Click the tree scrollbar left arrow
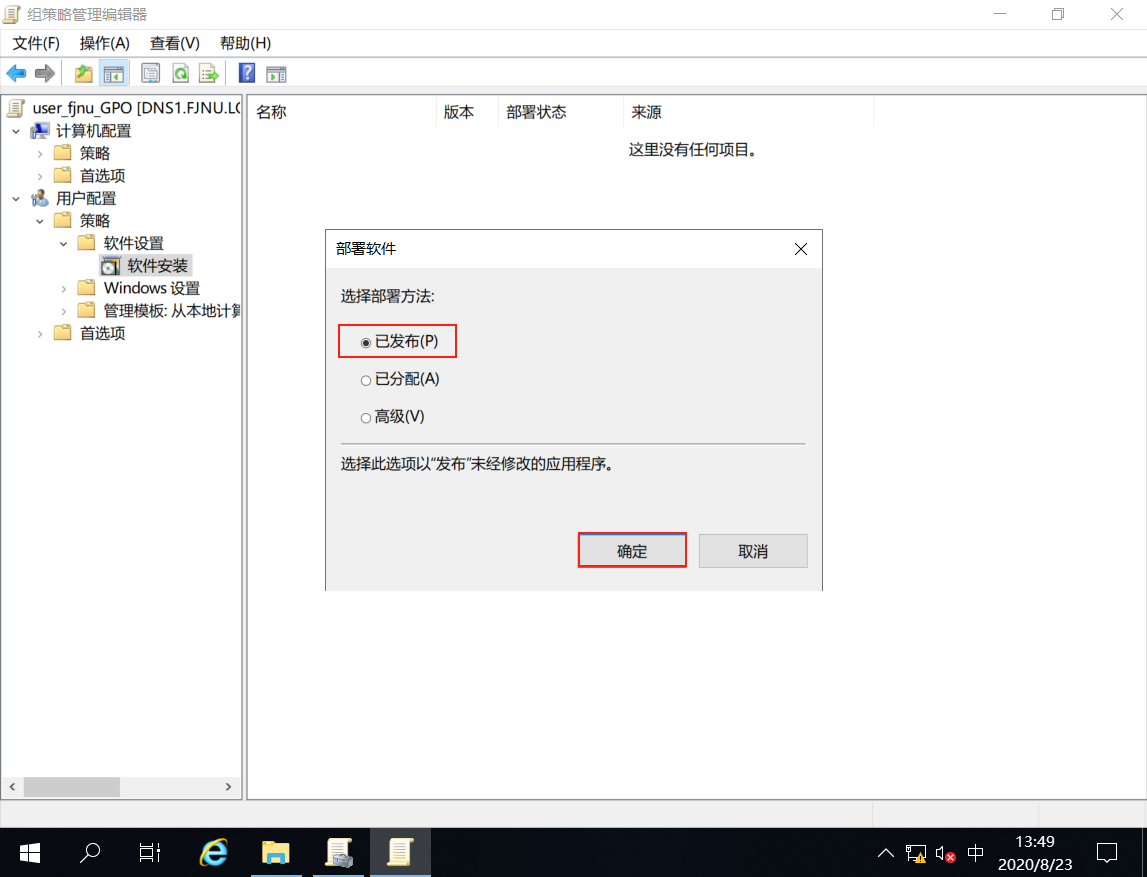The width and height of the screenshot is (1147, 877). 12,787
